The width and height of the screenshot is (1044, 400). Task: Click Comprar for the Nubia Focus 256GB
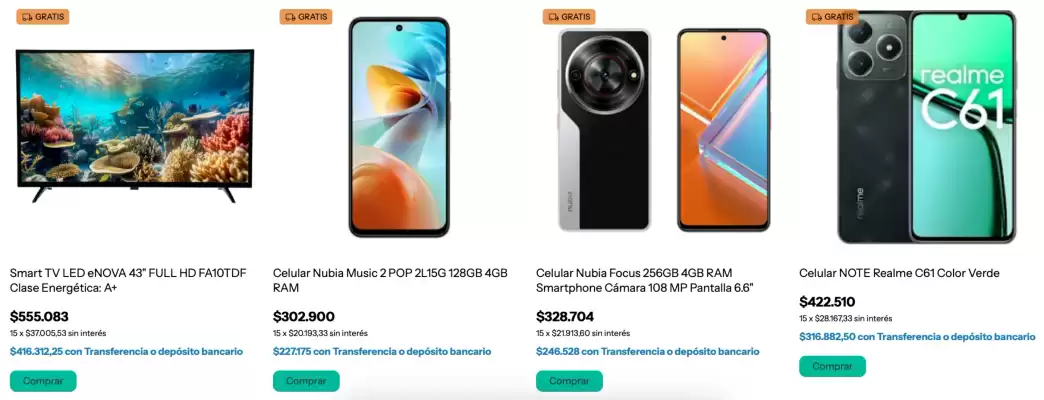pos(569,381)
